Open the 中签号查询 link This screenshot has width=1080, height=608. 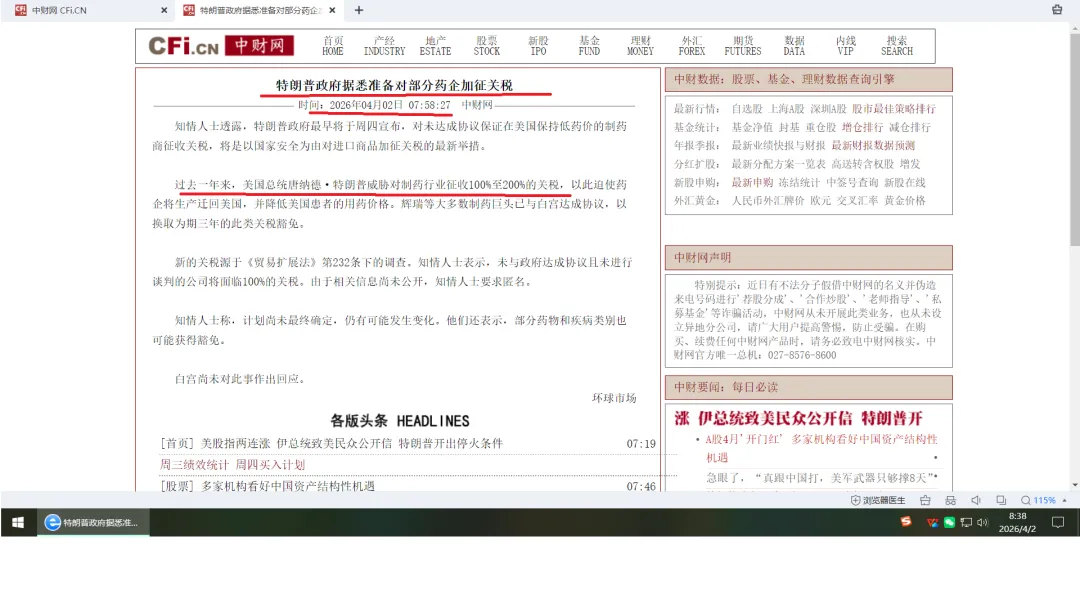pyautogui.click(x=851, y=182)
